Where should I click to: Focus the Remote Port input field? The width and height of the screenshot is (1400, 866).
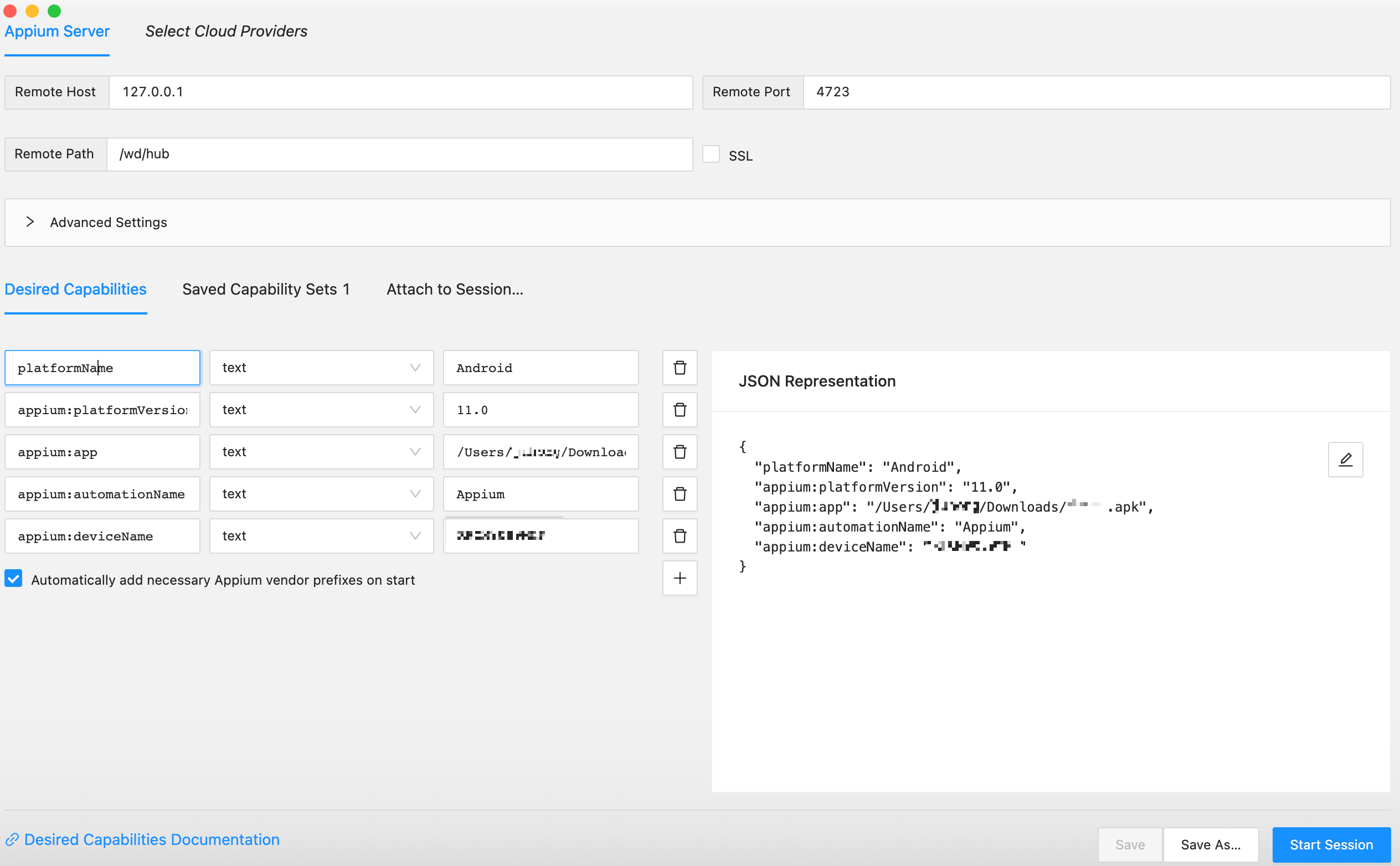[1097, 92]
